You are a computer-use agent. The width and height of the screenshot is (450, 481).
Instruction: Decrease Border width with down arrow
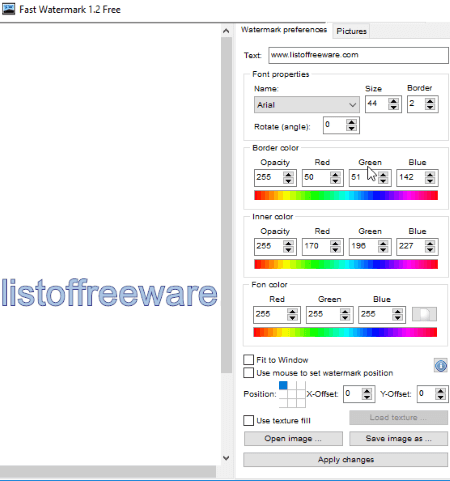click(430, 107)
